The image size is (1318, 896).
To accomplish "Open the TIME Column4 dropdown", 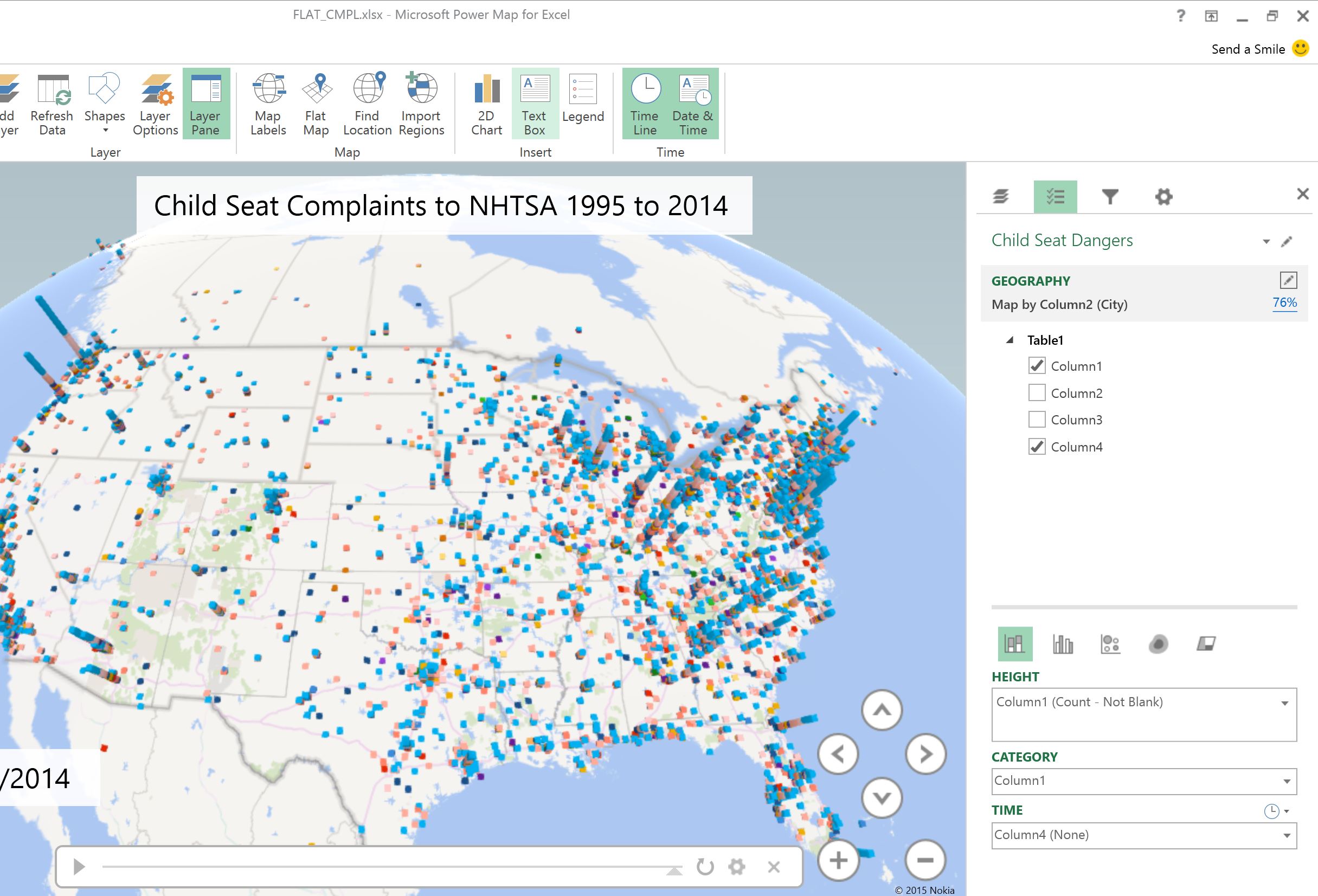I will point(1286,835).
